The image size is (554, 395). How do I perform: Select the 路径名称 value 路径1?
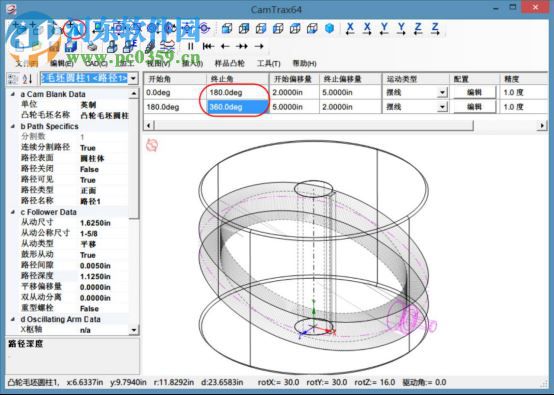pyautogui.click(x=90, y=201)
